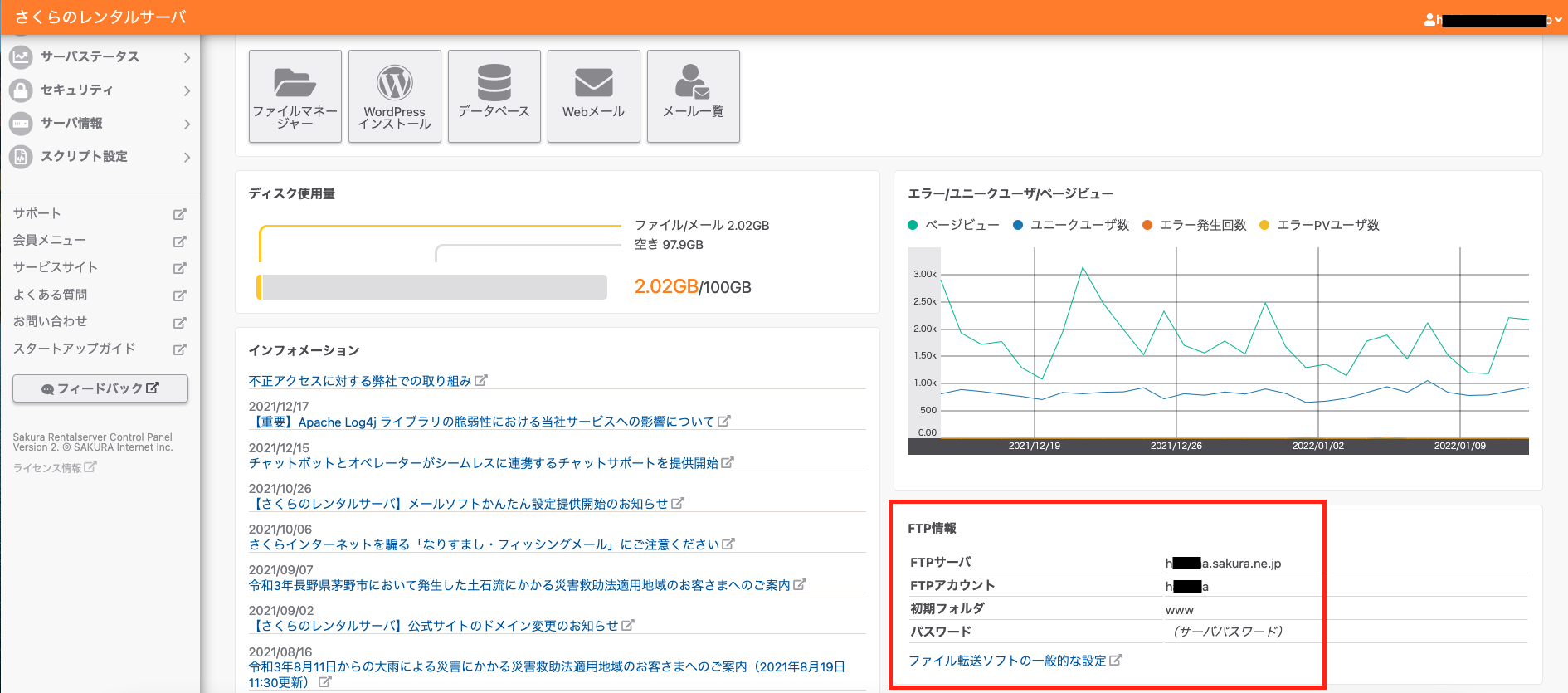The width and height of the screenshot is (1568, 693).
Task: Launch WordPress インストール shortcut
Action: click(395, 96)
